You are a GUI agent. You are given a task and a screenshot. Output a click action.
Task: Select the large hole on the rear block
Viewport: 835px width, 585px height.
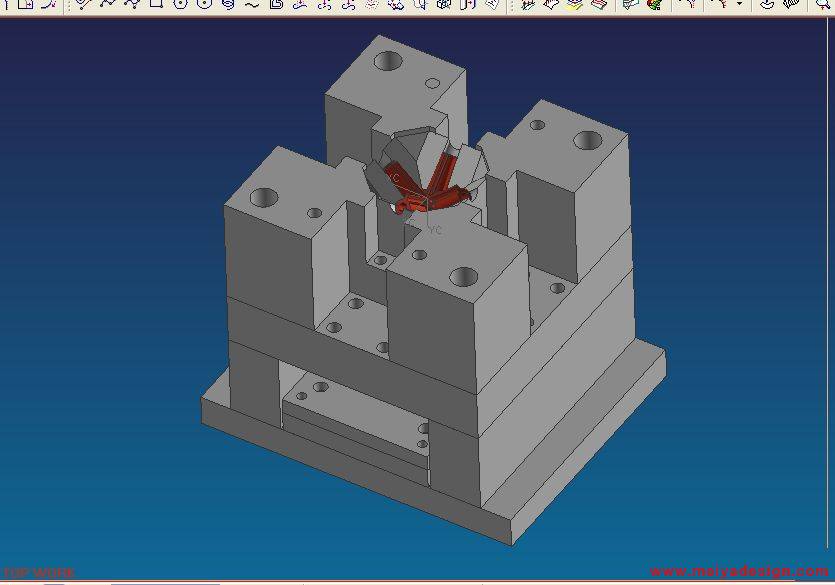(388, 61)
